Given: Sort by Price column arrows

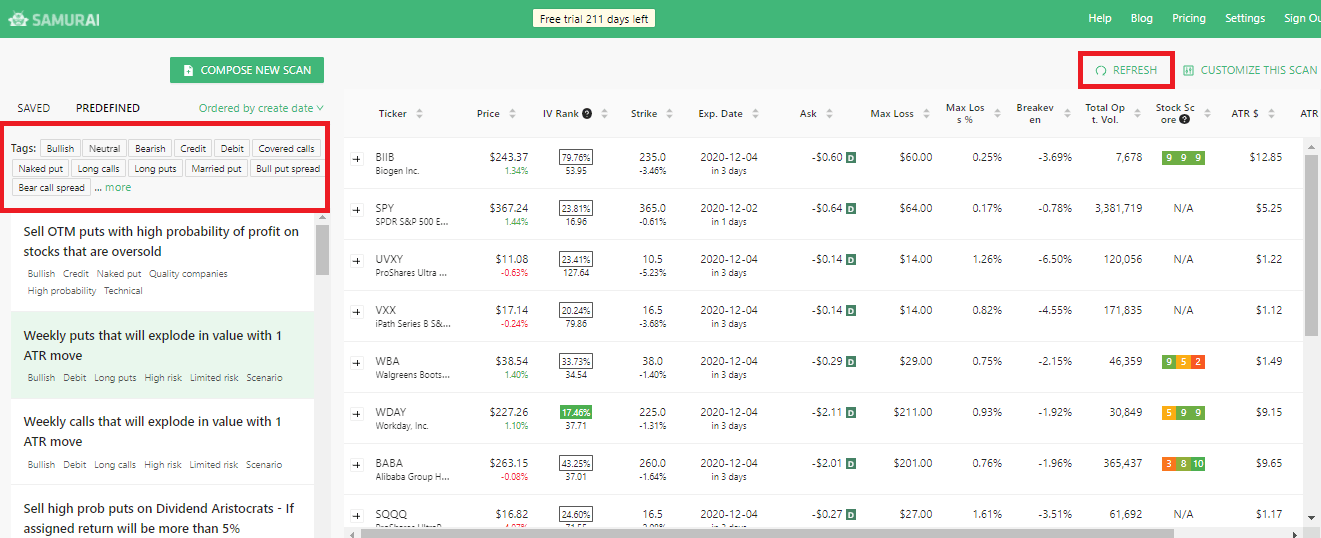Looking at the screenshot, I should [x=512, y=114].
